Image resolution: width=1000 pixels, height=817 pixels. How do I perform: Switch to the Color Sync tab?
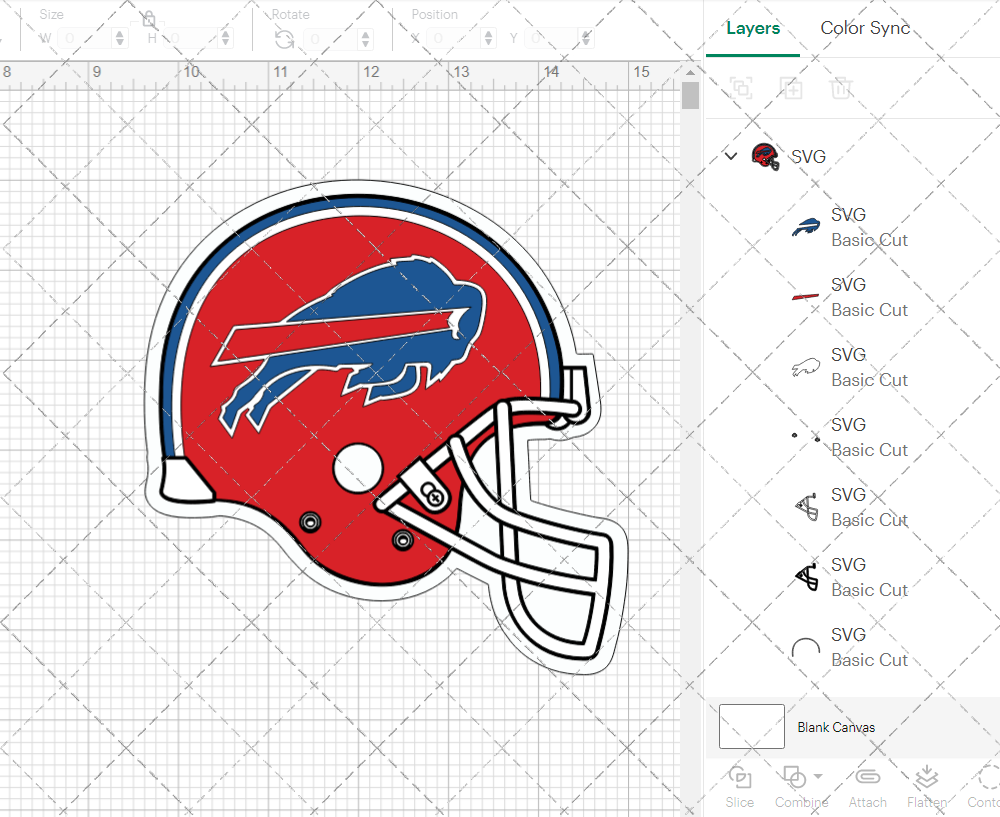tap(865, 28)
